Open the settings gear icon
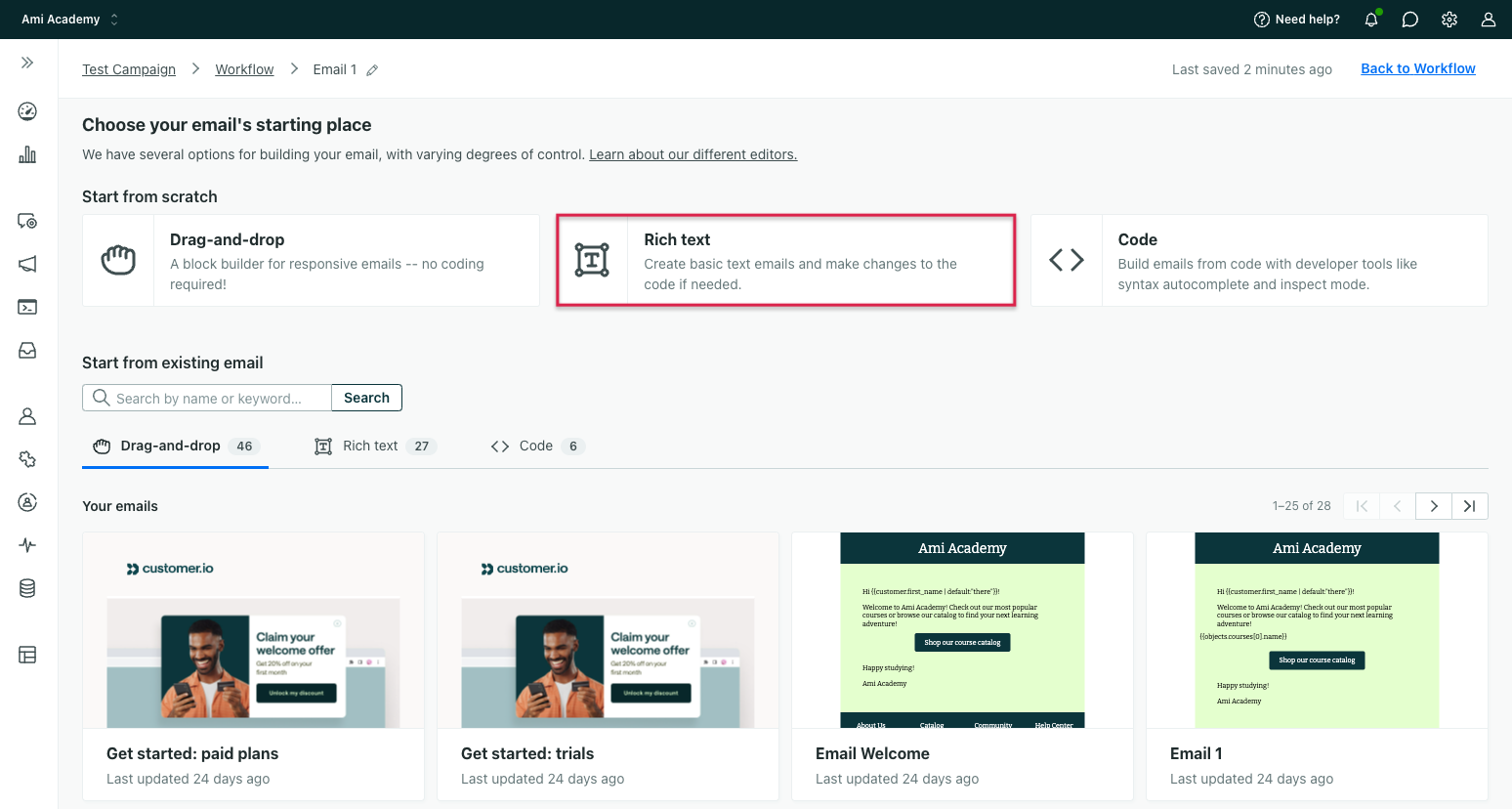The image size is (1512, 809). (x=1449, y=20)
